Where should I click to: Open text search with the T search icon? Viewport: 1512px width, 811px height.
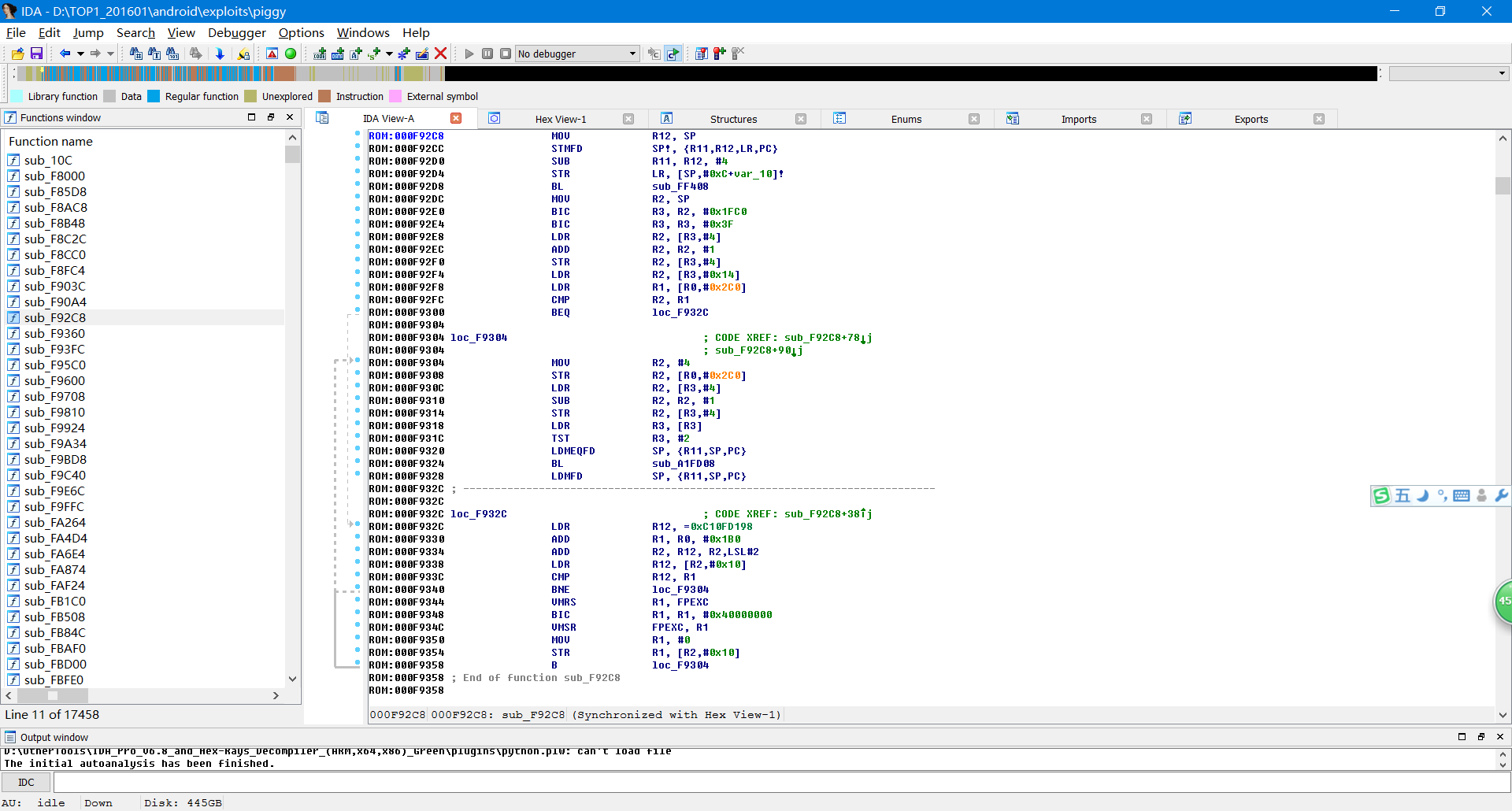pyautogui.click(x=154, y=54)
